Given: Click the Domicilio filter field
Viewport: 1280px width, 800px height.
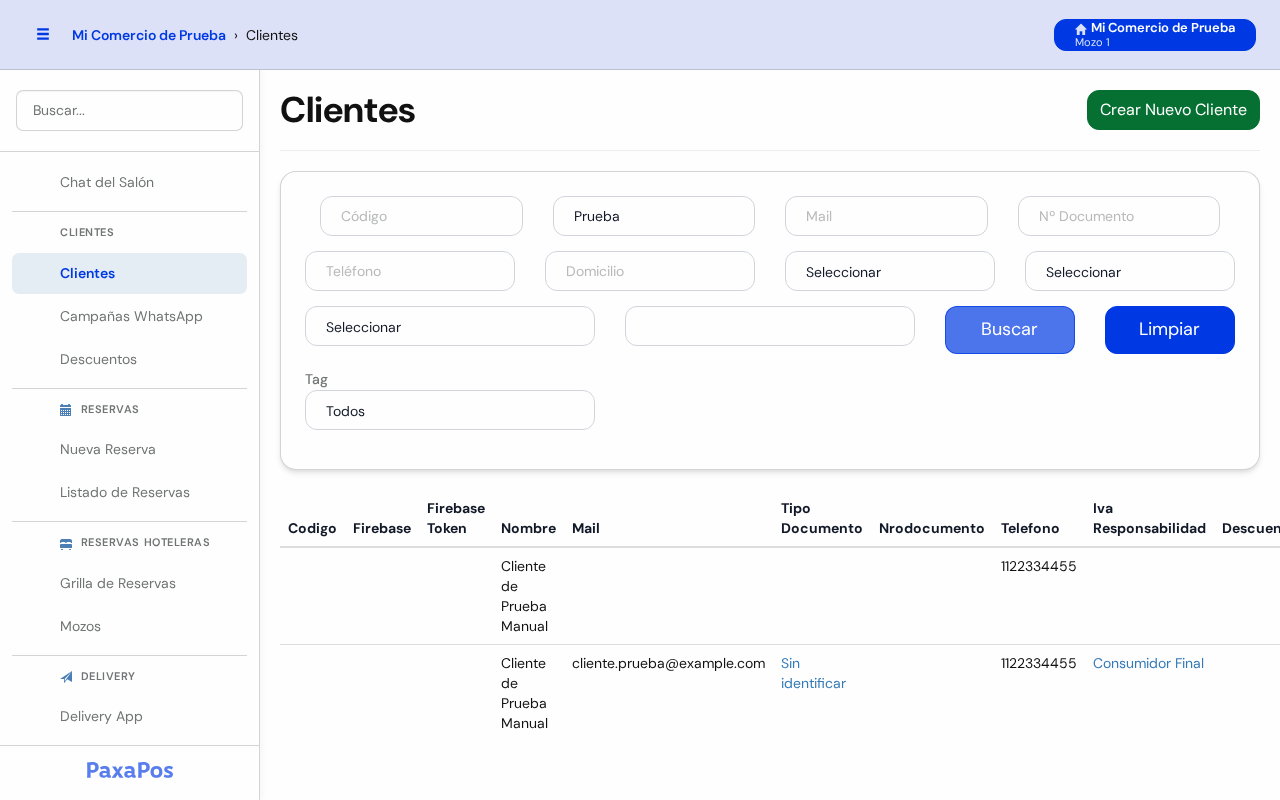Looking at the screenshot, I should click(650, 271).
